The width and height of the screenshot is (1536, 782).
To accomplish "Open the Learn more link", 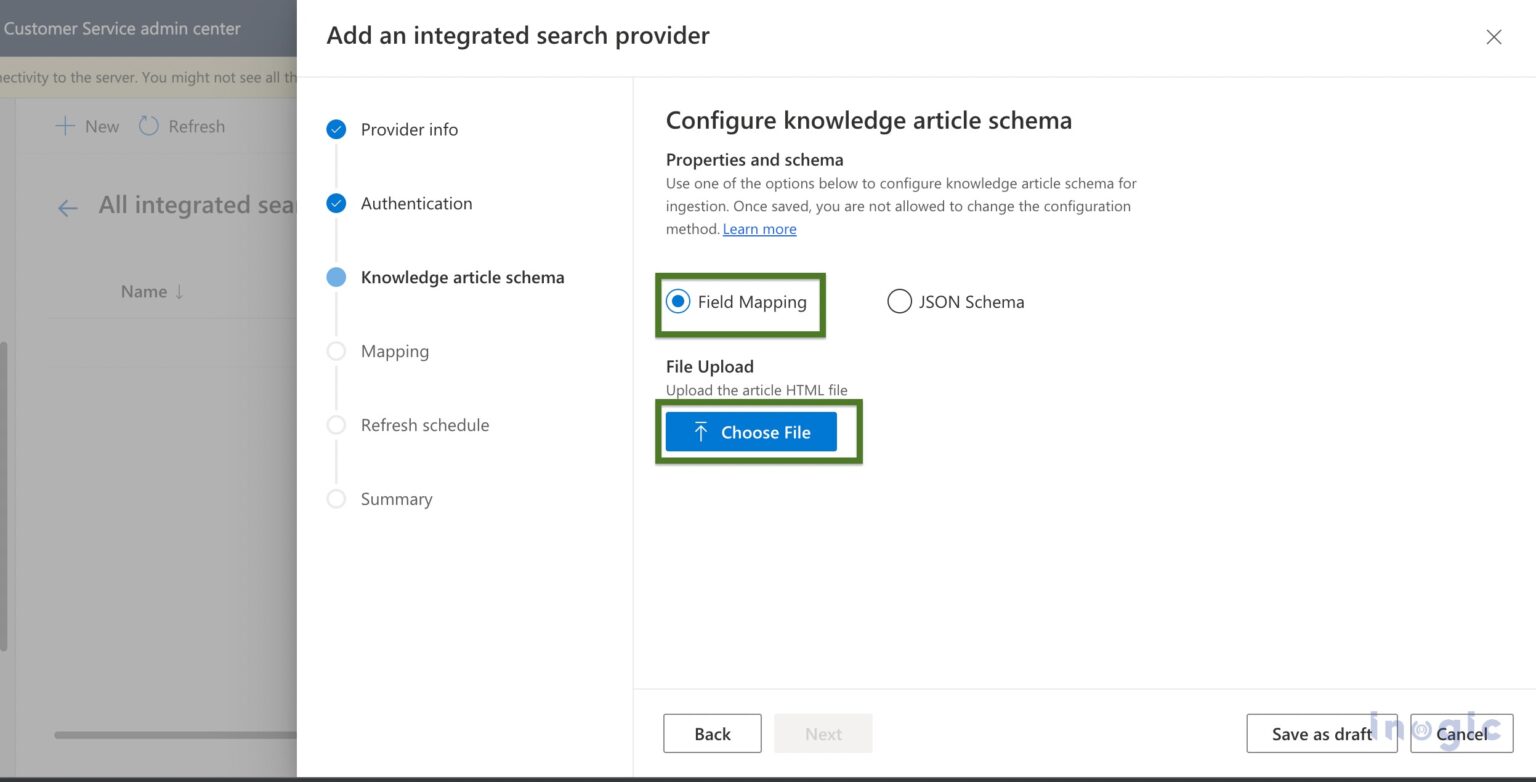I will tap(759, 229).
